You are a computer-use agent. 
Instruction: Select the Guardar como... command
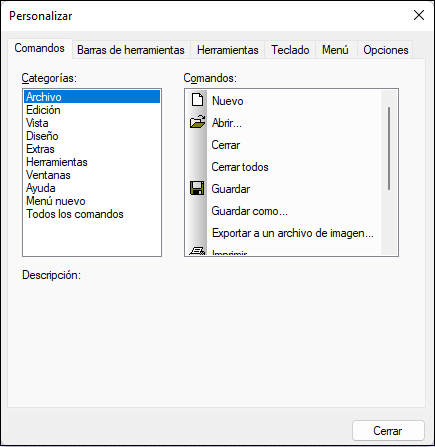283,211
